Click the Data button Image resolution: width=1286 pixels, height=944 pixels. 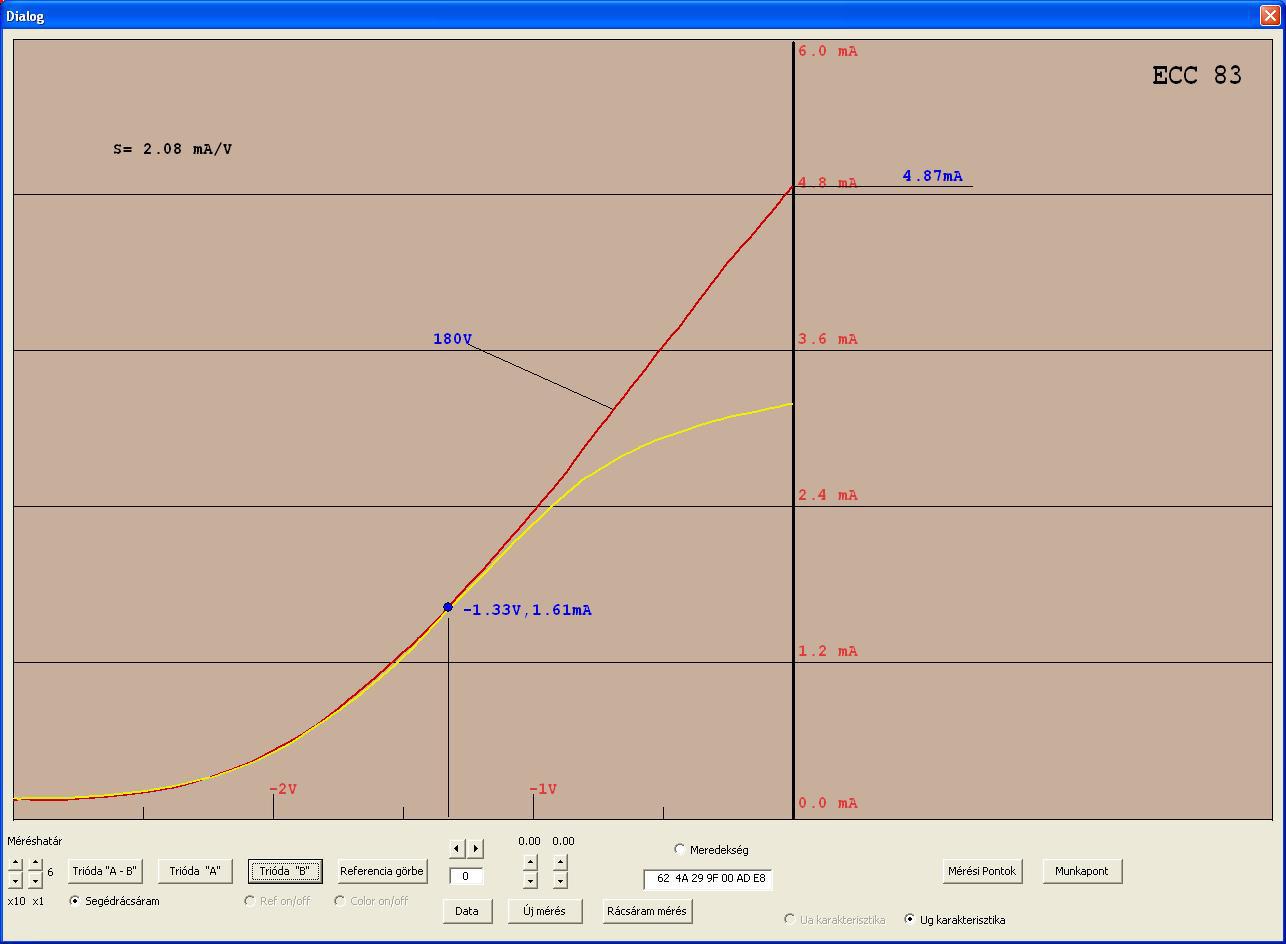tap(467, 911)
